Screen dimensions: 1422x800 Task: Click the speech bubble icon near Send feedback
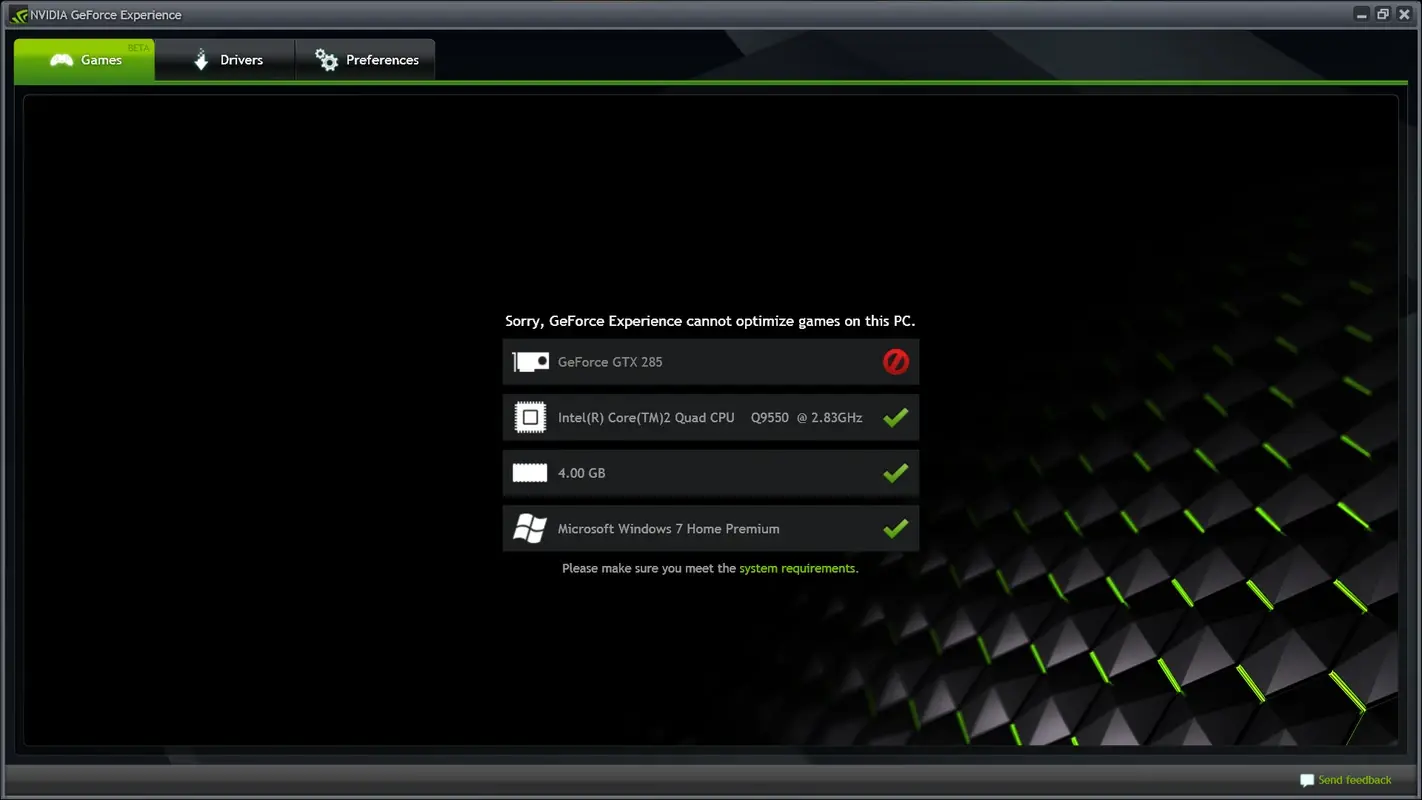1307,780
